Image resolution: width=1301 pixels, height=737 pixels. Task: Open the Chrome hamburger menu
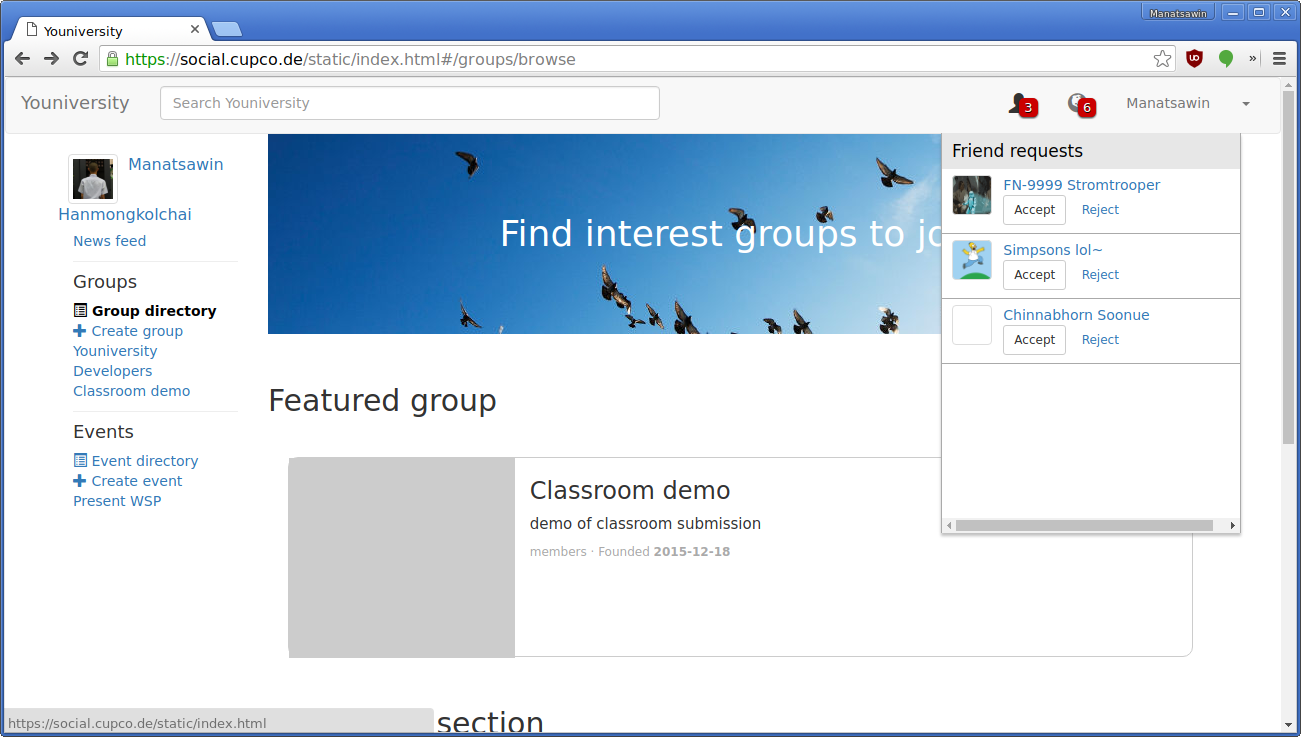1279,59
